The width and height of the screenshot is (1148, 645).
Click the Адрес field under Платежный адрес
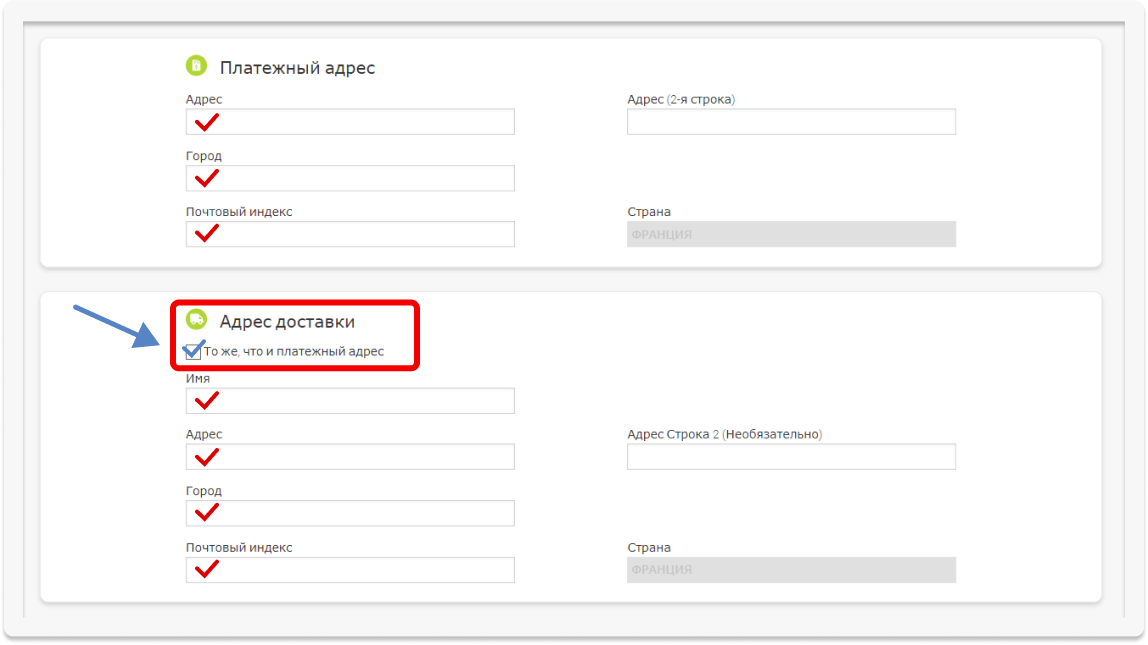pyautogui.click(x=350, y=122)
